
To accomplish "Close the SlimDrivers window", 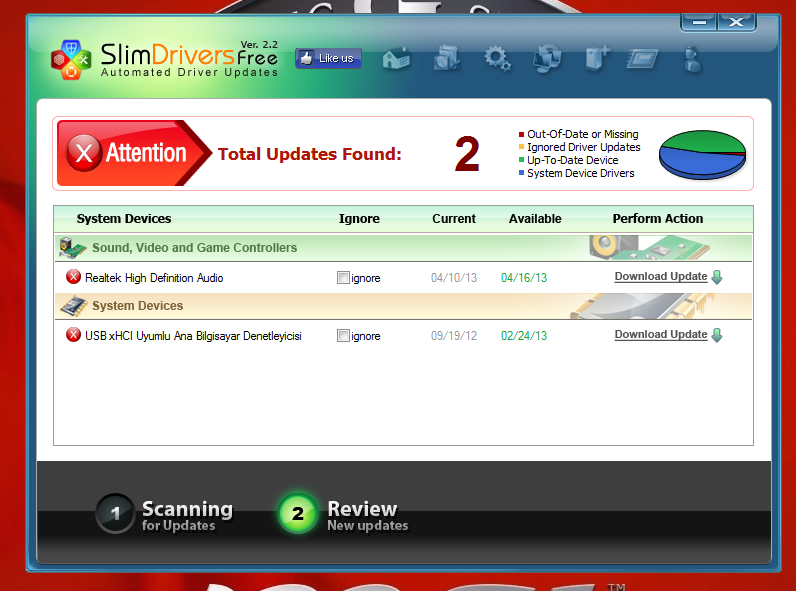I will pos(736,22).
